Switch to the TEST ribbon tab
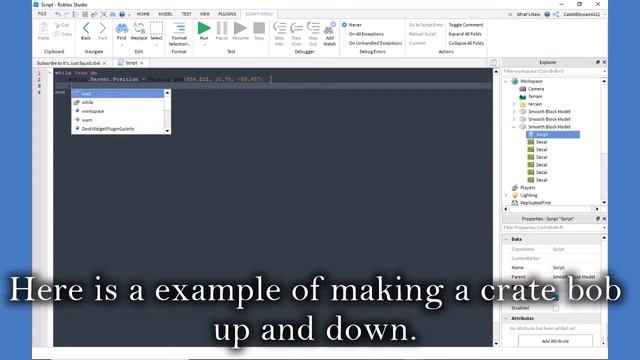 pyautogui.click(x=187, y=14)
